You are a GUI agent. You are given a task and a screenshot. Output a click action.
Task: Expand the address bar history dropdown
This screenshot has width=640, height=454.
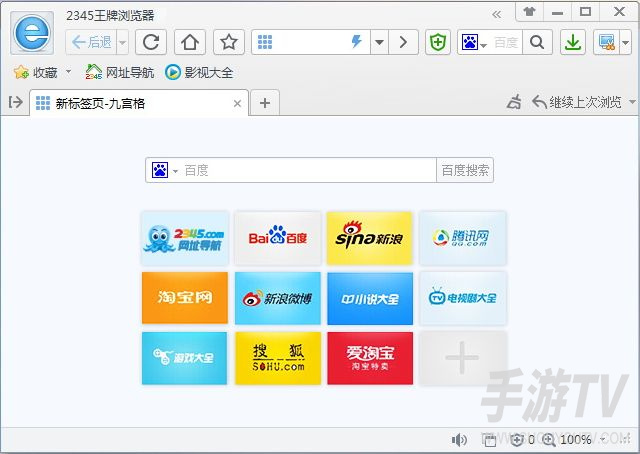[379, 42]
